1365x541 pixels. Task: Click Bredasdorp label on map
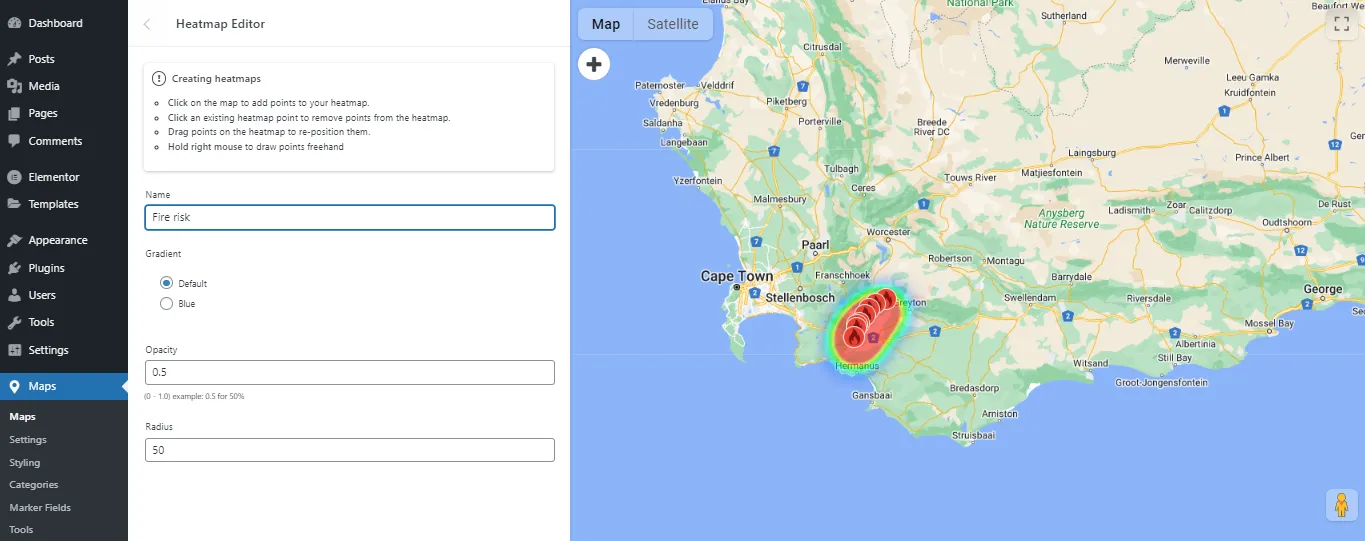click(974, 387)
